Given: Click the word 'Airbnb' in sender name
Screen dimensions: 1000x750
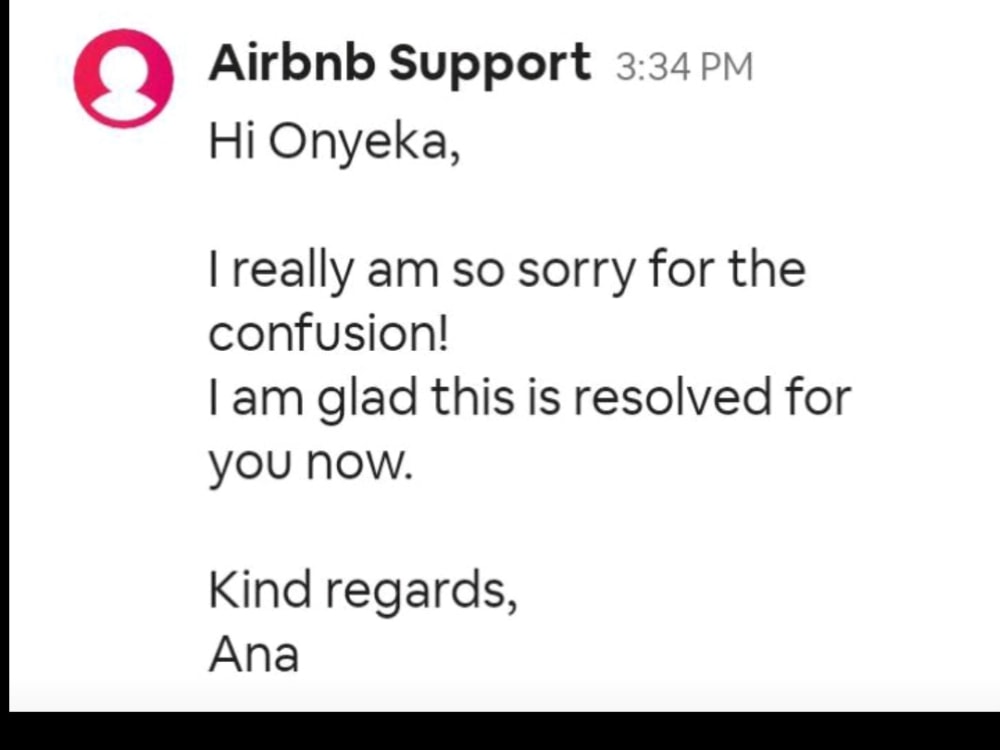Looking at the screenshot, I should [x=292, y=63].
